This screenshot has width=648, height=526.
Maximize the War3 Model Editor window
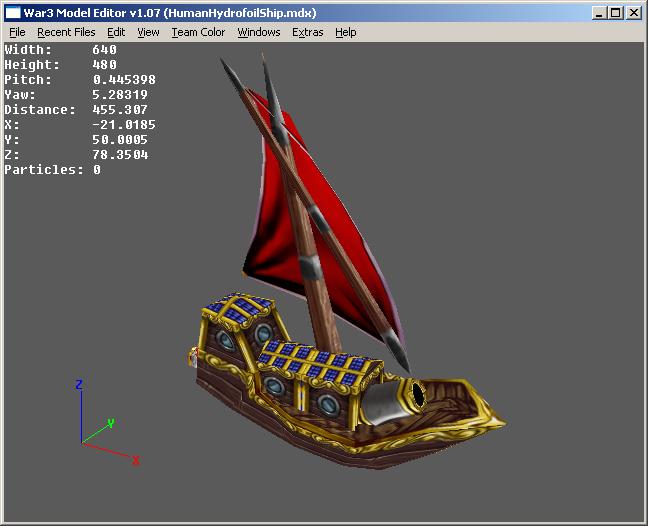pos(616,13)
